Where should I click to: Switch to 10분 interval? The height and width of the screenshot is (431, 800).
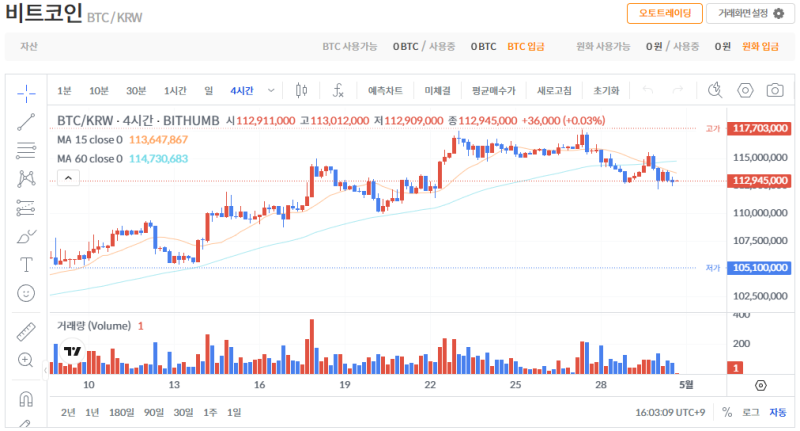(x=99, y=91)
